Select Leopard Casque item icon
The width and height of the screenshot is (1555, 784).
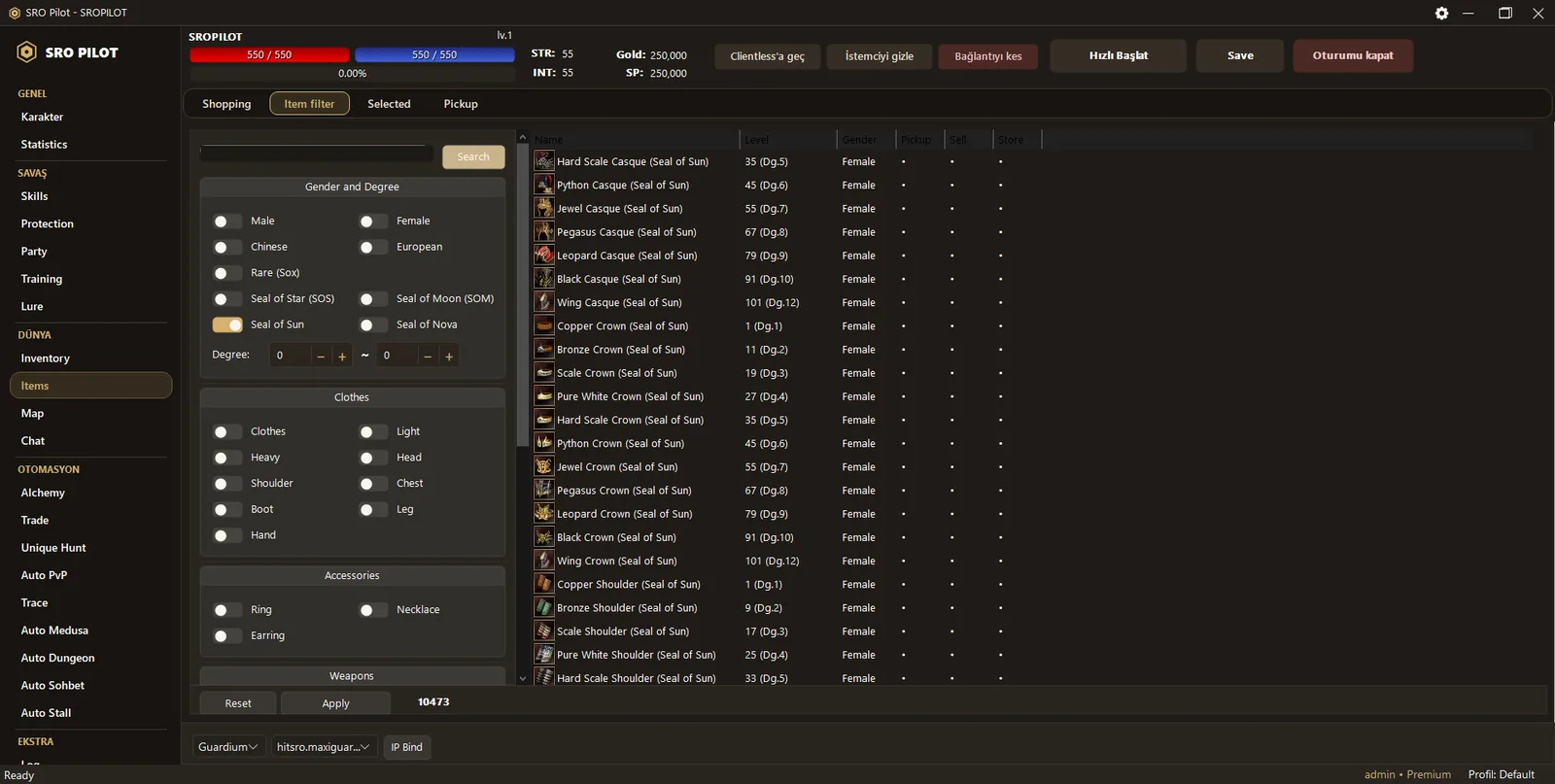pyautogui.click(x=544, y=256)
